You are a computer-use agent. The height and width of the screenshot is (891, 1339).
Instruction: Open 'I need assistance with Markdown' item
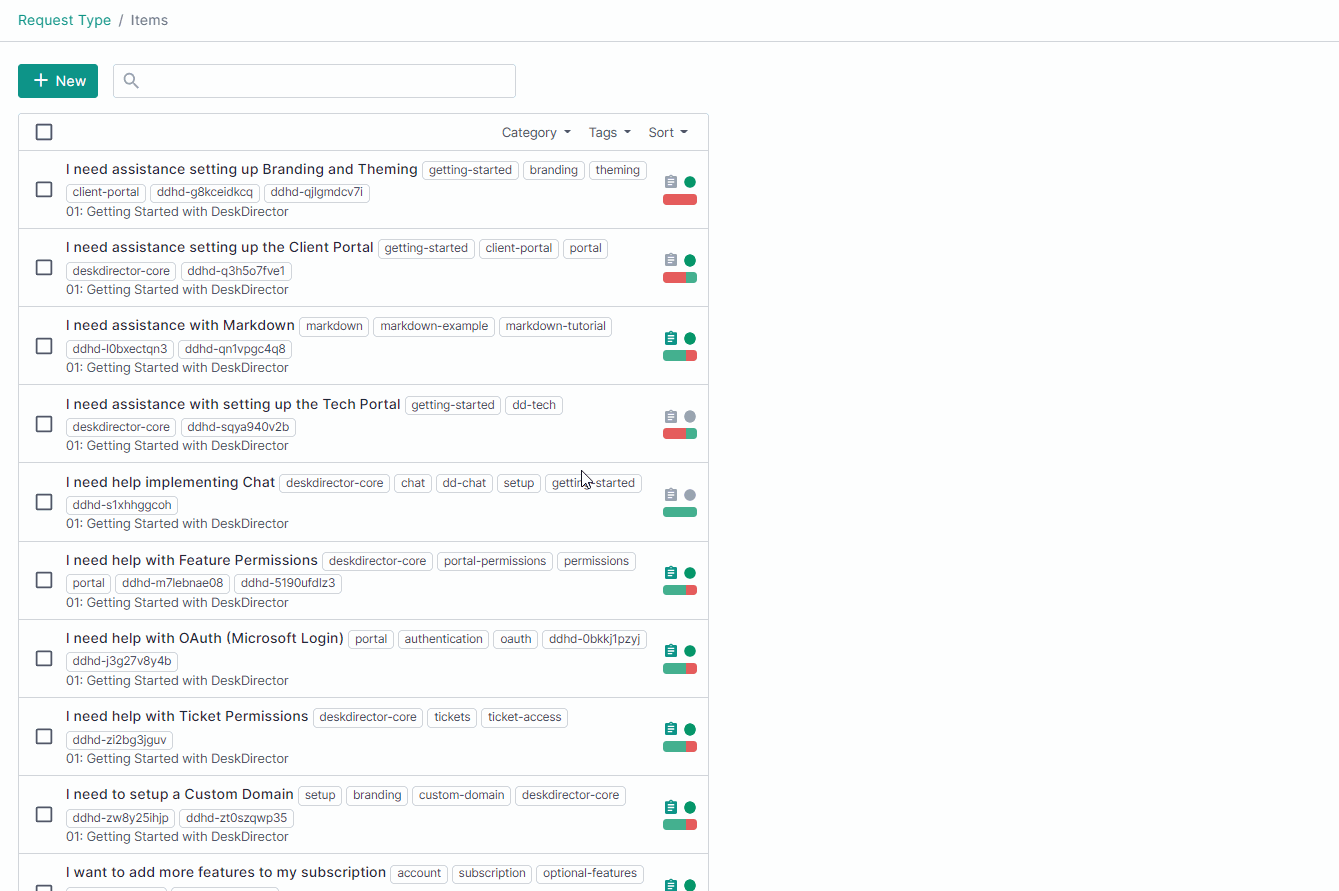click(x=180, y=325)
